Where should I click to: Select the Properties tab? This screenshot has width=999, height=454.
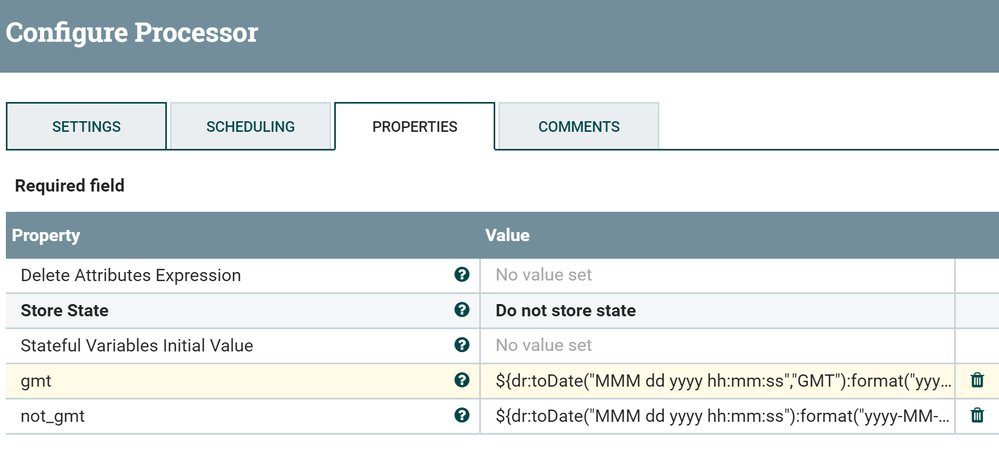click(414, 127)
